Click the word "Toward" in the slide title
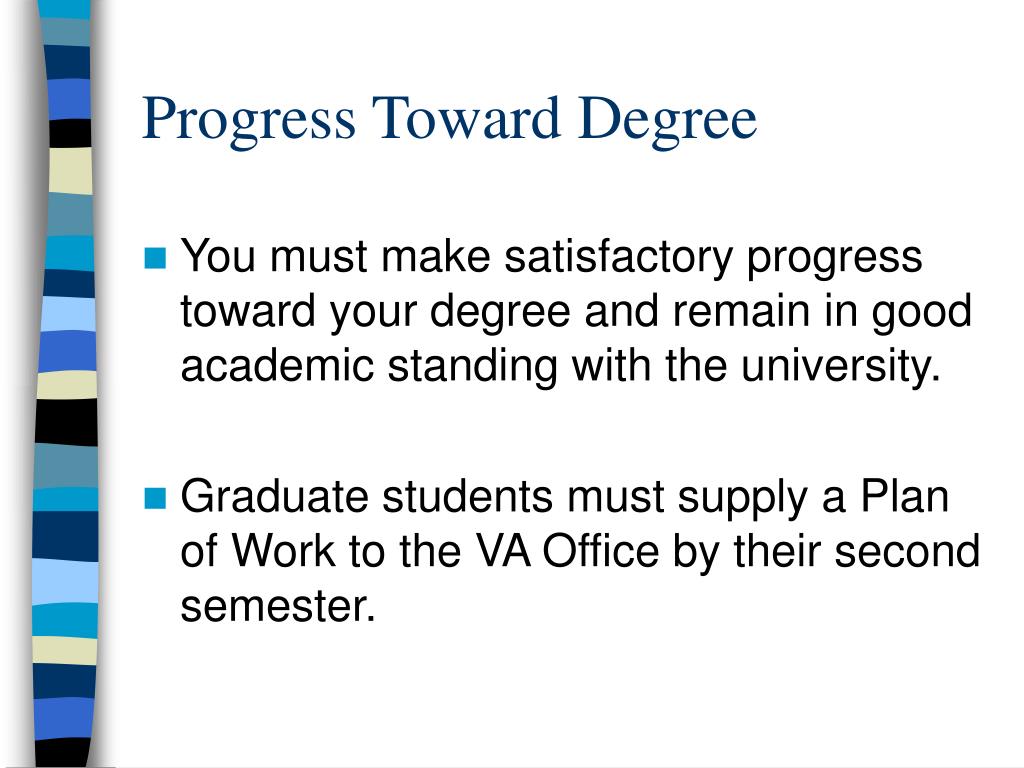The image size is (1024, 768). pos(466,118)
